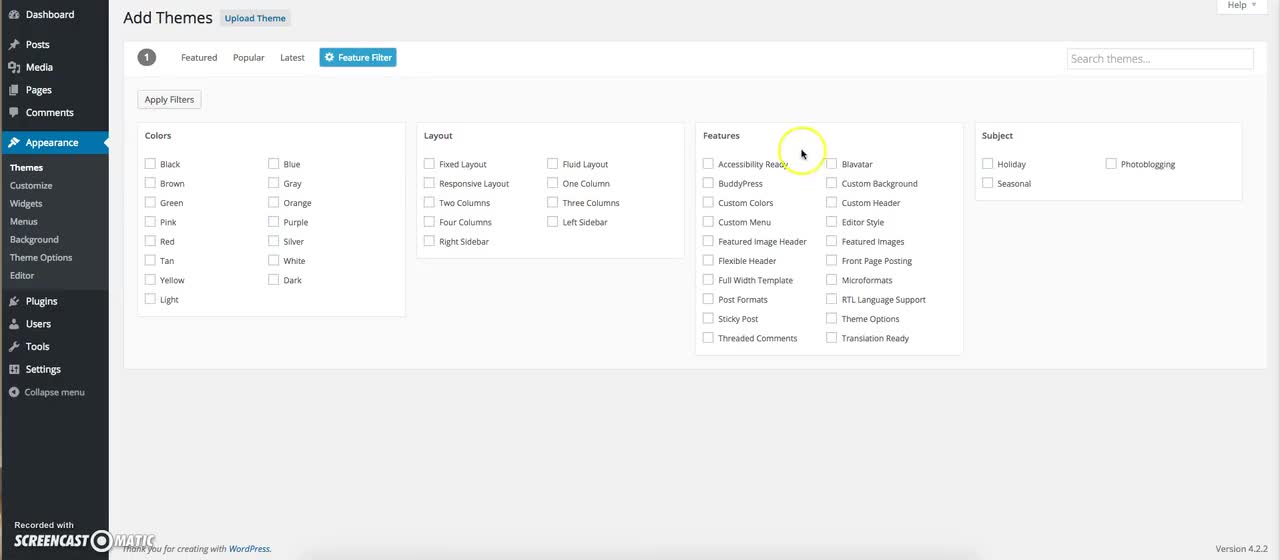
Task: Click the Tools wrench icon
Action: [14, 347]
